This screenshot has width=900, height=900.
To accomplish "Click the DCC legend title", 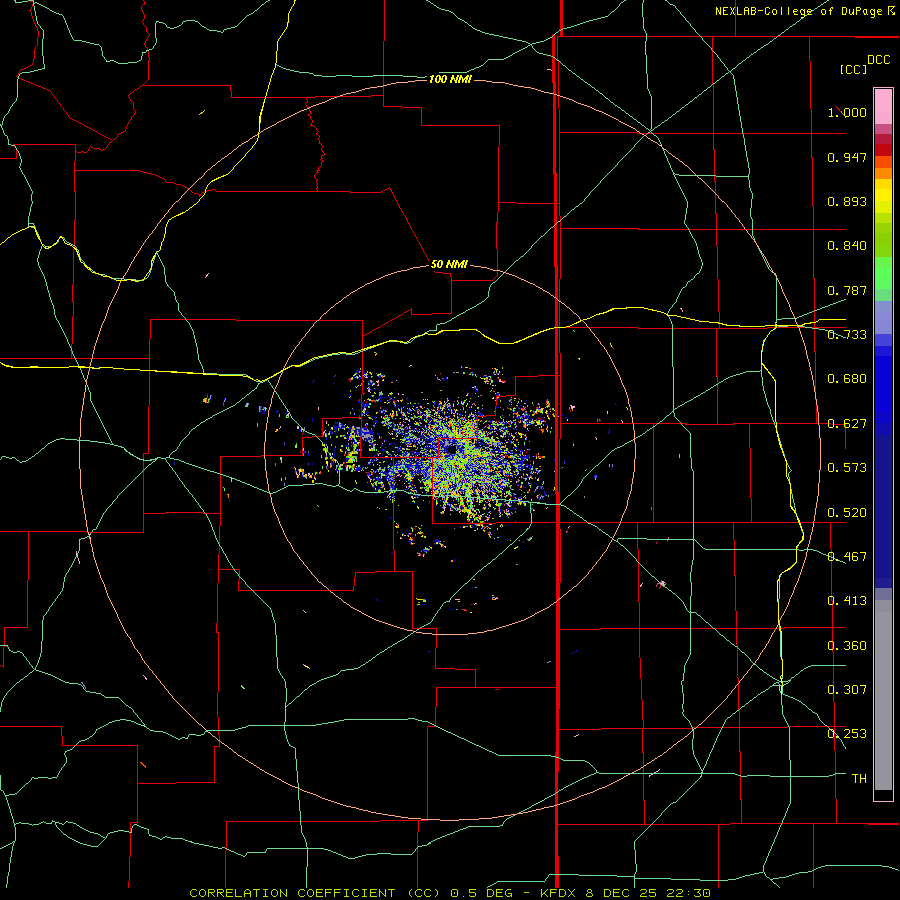I will click(878, 60).
